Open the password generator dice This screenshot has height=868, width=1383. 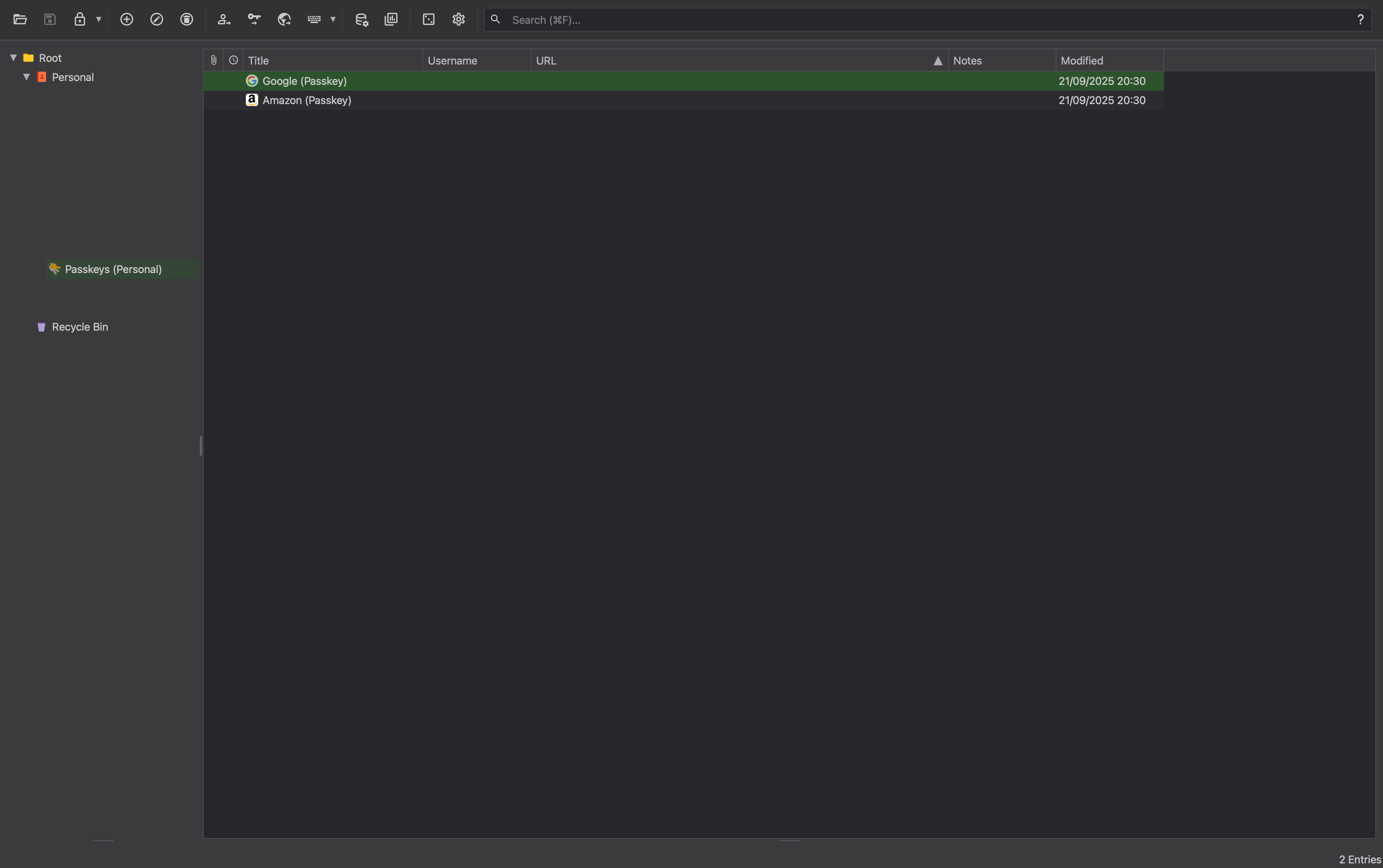428,20
